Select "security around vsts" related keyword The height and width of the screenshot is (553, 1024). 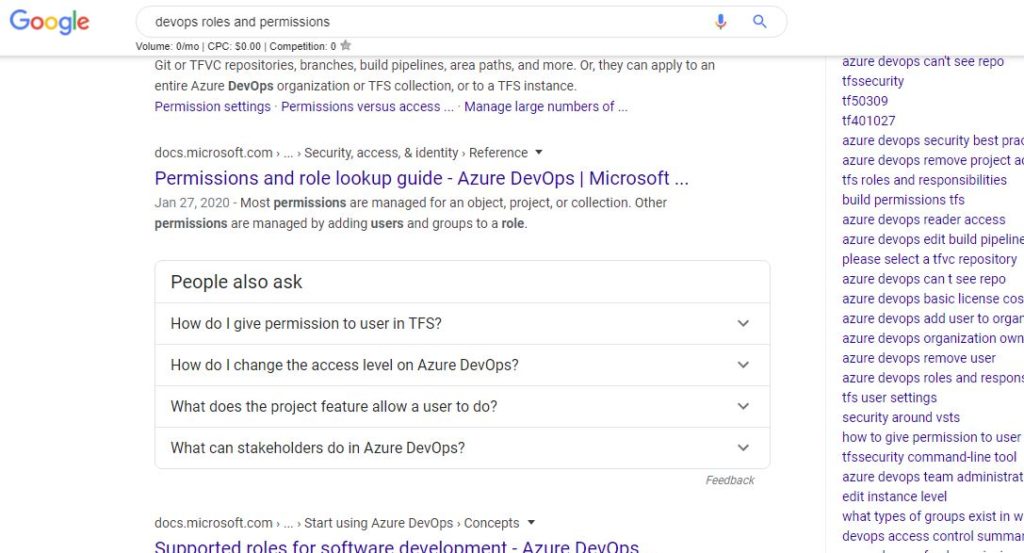click(x=901, y=417)
